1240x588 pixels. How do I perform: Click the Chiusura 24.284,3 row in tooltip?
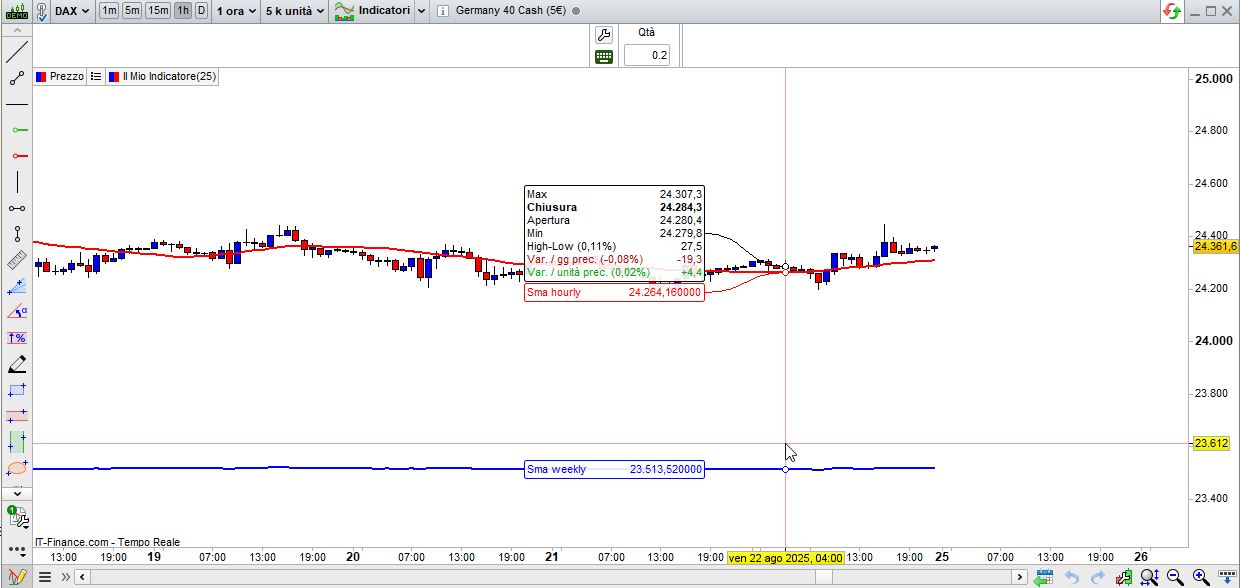614,207
